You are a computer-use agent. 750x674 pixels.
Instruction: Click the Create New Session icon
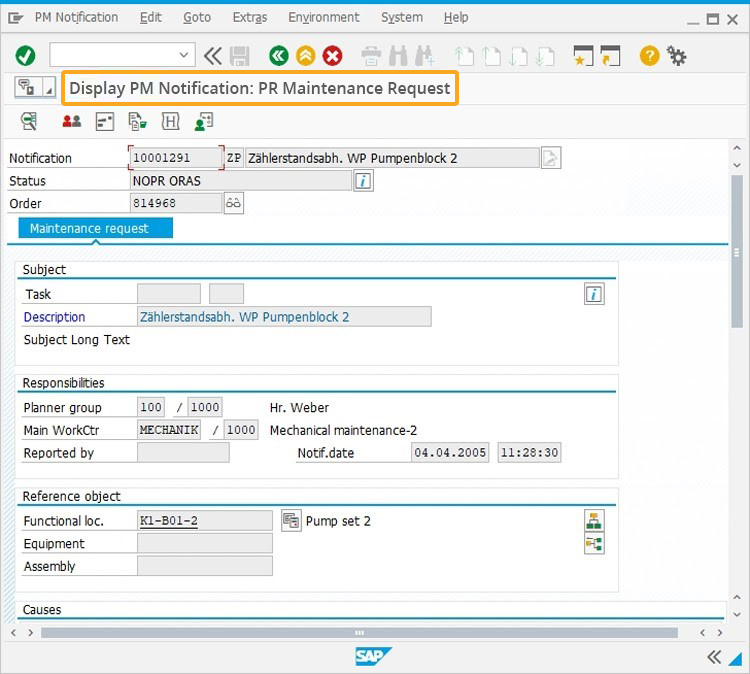click(584, 56)
